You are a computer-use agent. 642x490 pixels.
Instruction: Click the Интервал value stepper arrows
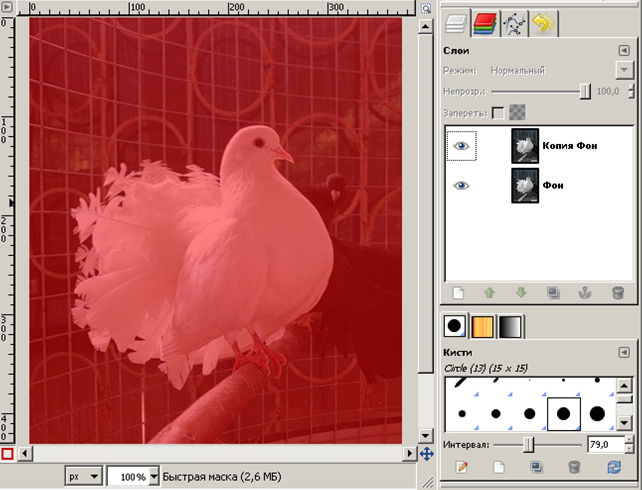tap(629, 445)
